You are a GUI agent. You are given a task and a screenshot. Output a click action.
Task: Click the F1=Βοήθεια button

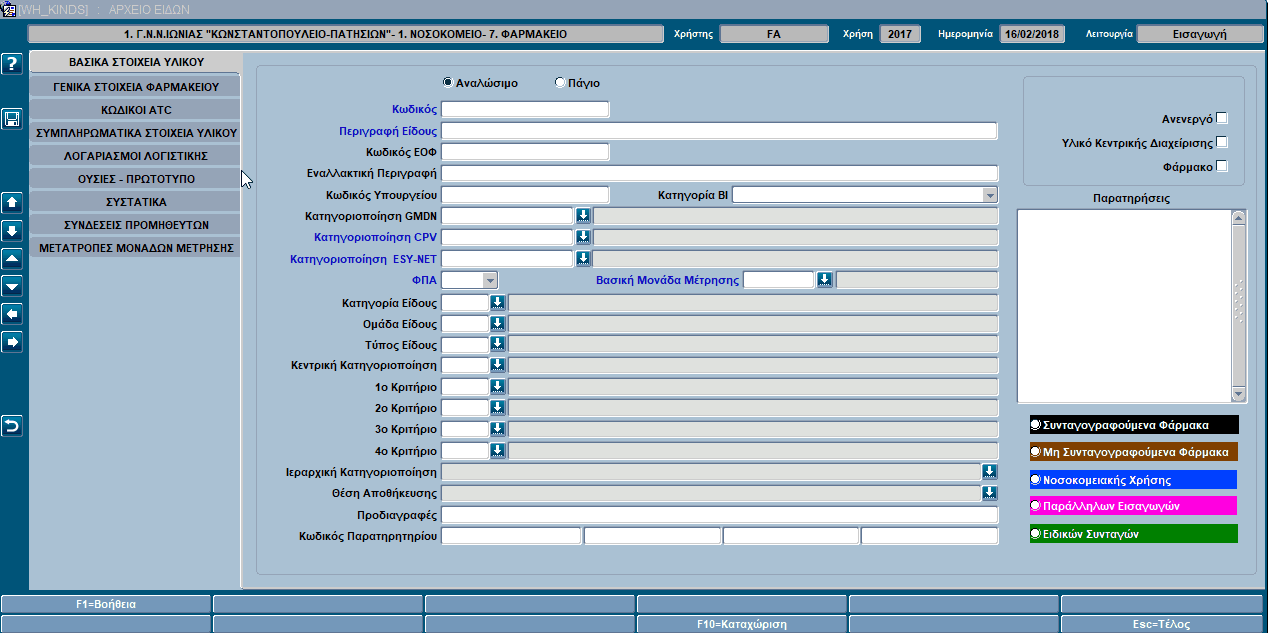[x=106, y=604]
